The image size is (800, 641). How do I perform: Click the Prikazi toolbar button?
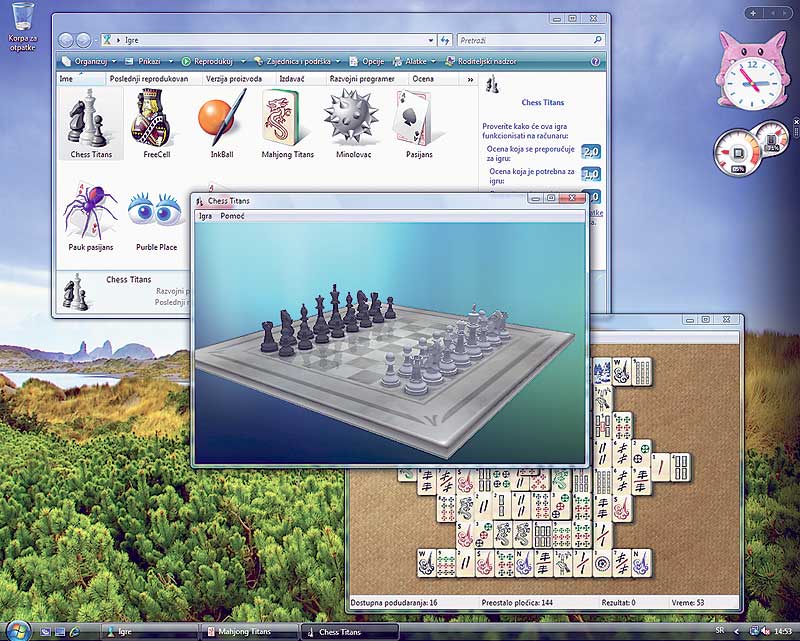(x=143, y=62)
